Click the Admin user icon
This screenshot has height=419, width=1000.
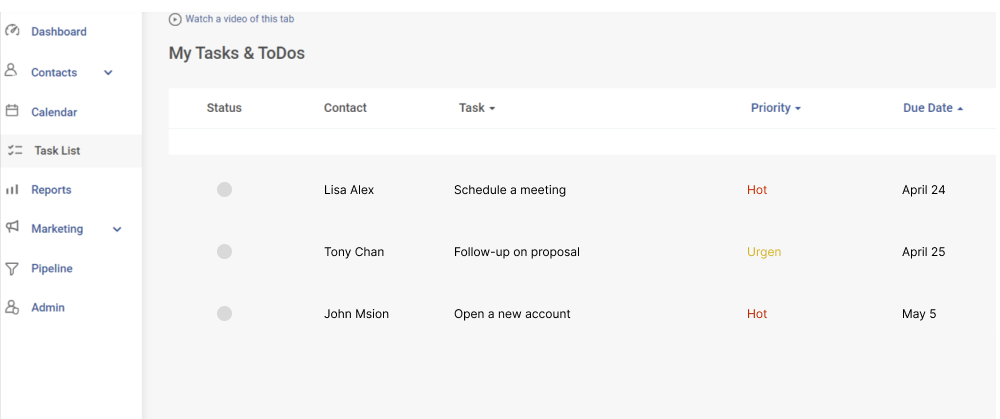tap(12, 307)
